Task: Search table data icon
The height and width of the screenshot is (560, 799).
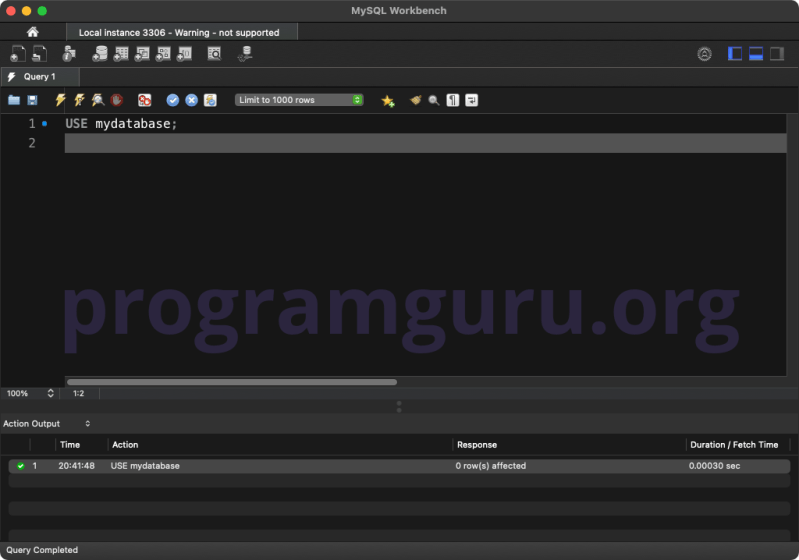Action: (215, 54)
